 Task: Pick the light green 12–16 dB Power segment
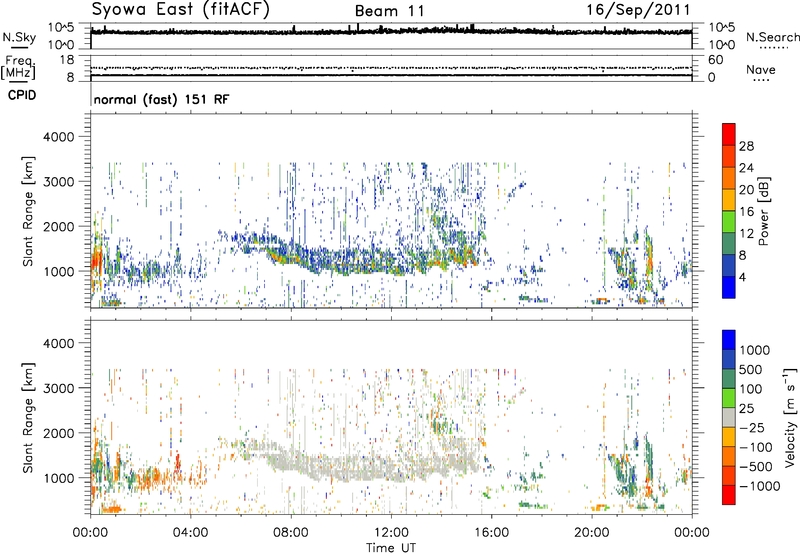point(729,221)
